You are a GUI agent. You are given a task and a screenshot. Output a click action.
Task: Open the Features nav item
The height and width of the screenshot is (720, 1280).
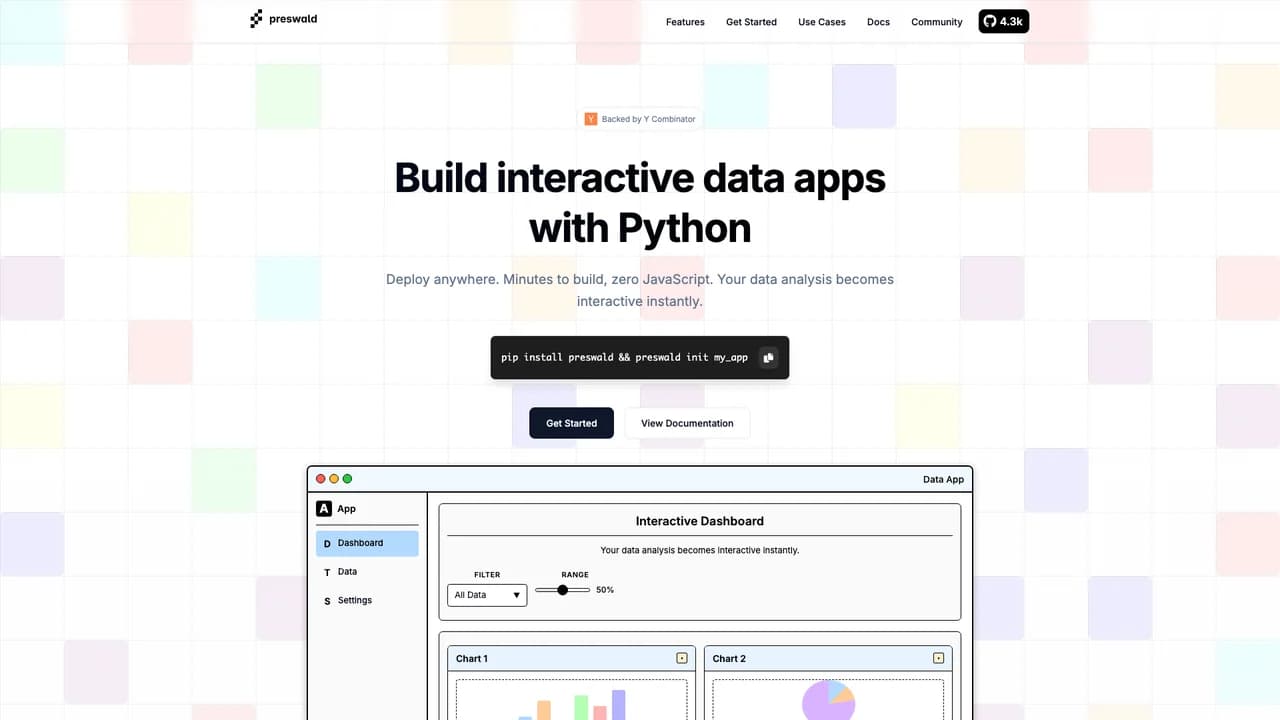(x=685, y=22)
